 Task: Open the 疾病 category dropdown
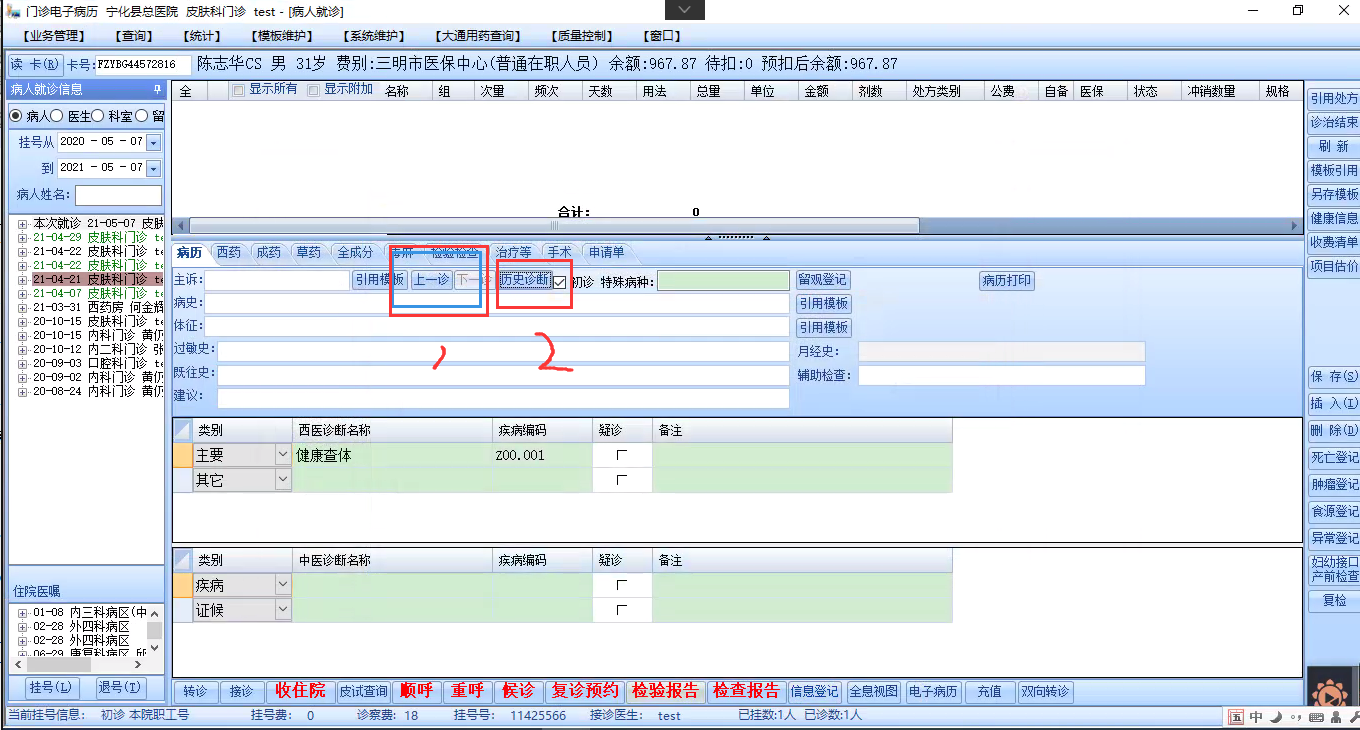(x=283, y=585)
